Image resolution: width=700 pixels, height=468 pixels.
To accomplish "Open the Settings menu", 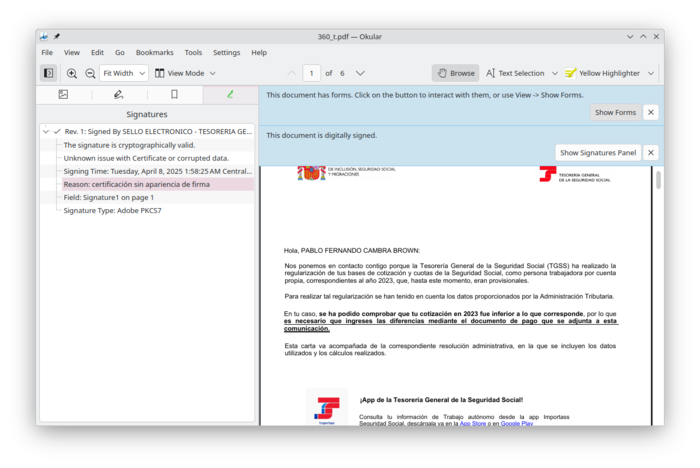I will [x=226, y=53].
